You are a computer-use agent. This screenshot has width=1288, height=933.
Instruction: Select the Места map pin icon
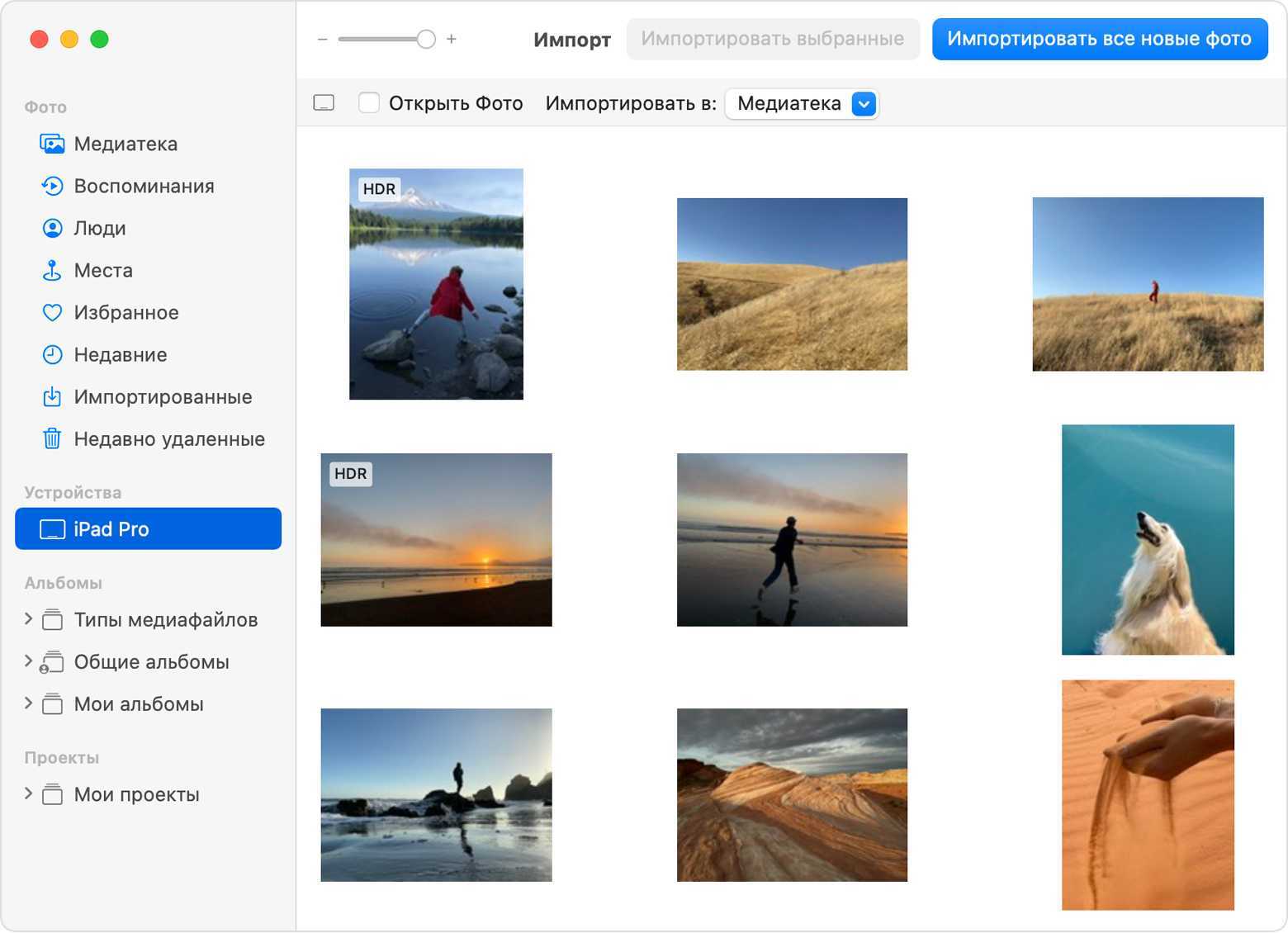[x=52, y=271]
